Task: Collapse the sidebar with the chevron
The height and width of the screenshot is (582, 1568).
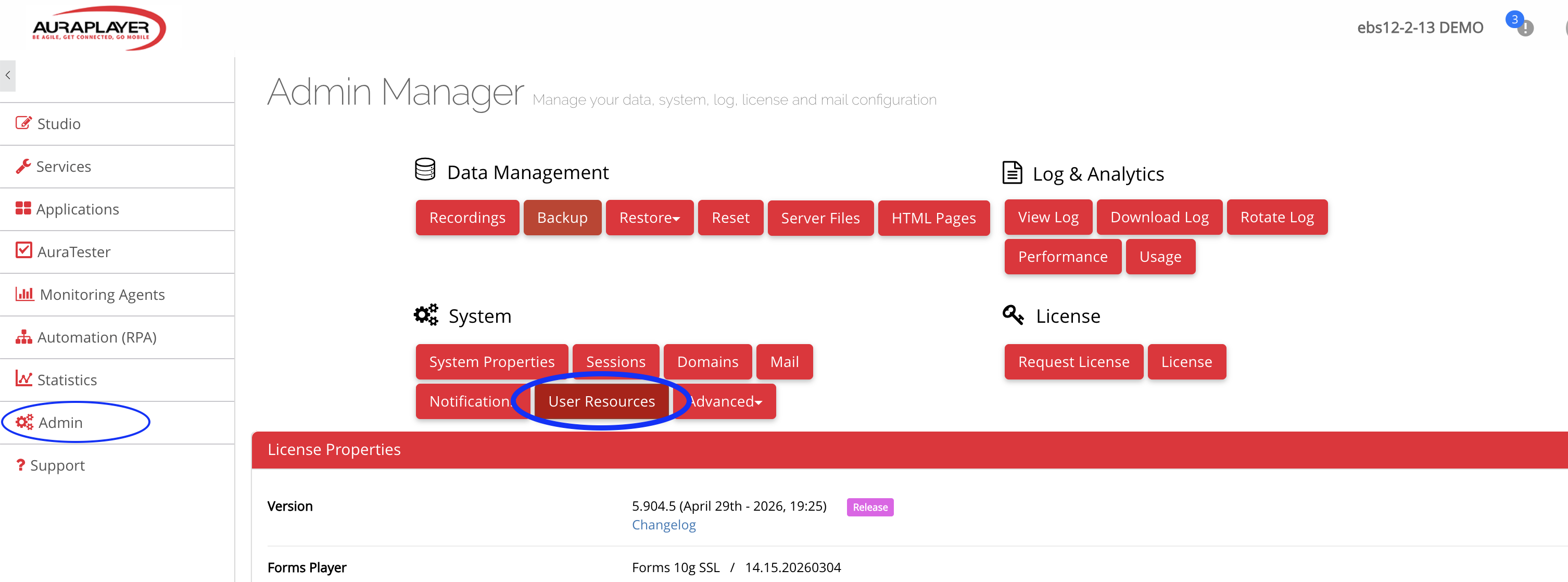Action: [x=8, y=75]
